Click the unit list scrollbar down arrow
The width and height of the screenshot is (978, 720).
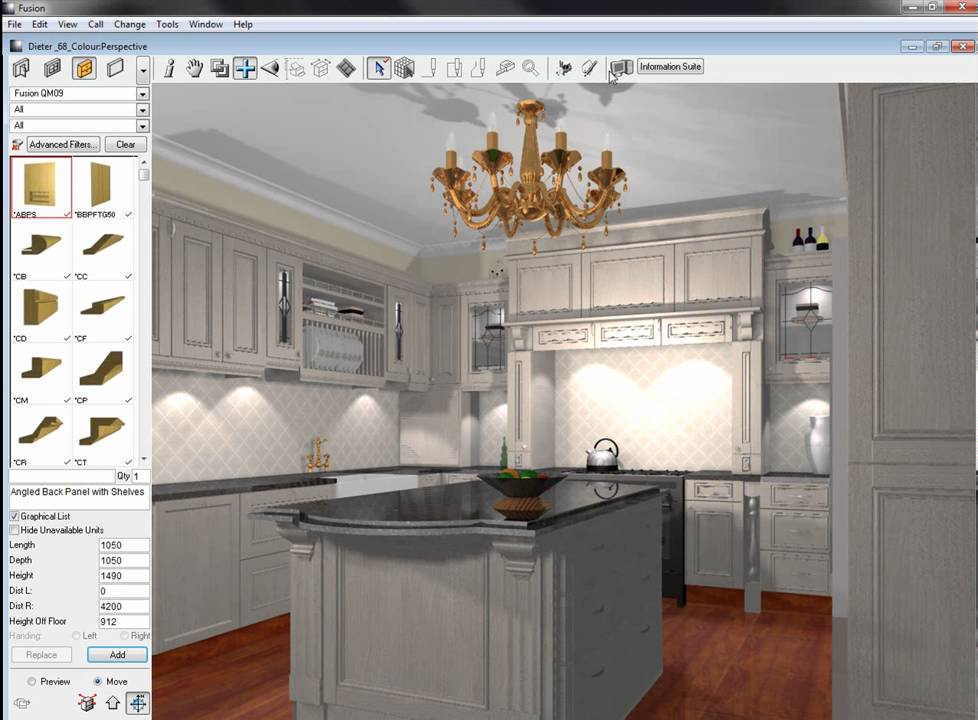click(144, 460)
